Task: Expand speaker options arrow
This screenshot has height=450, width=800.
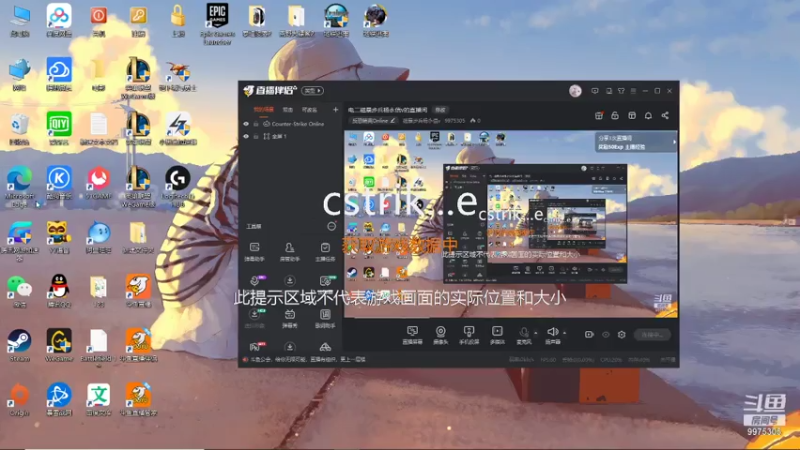Action: pyautogui.click(x=565, y=333)
